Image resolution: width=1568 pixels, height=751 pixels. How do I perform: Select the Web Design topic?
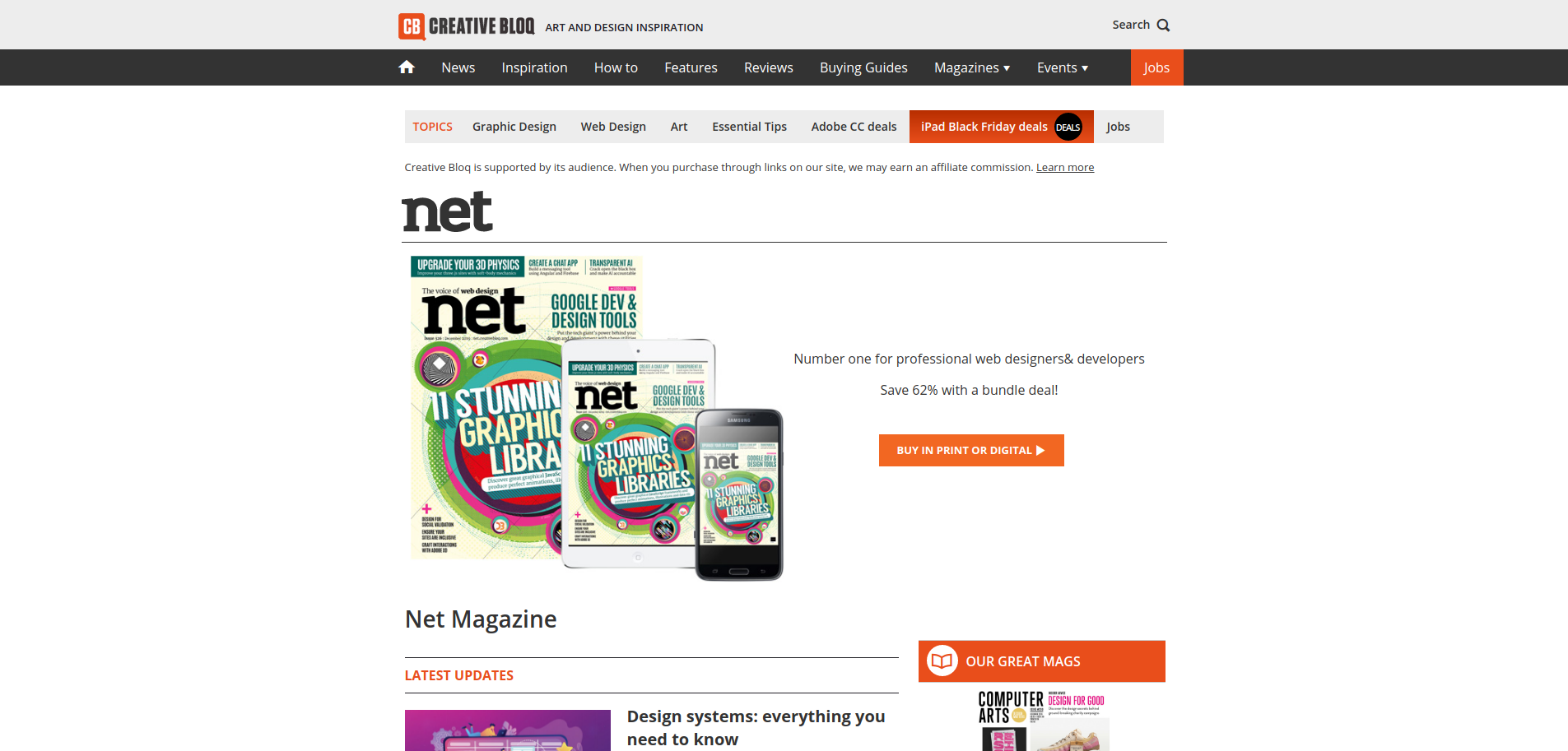click(x=613, y=127)
